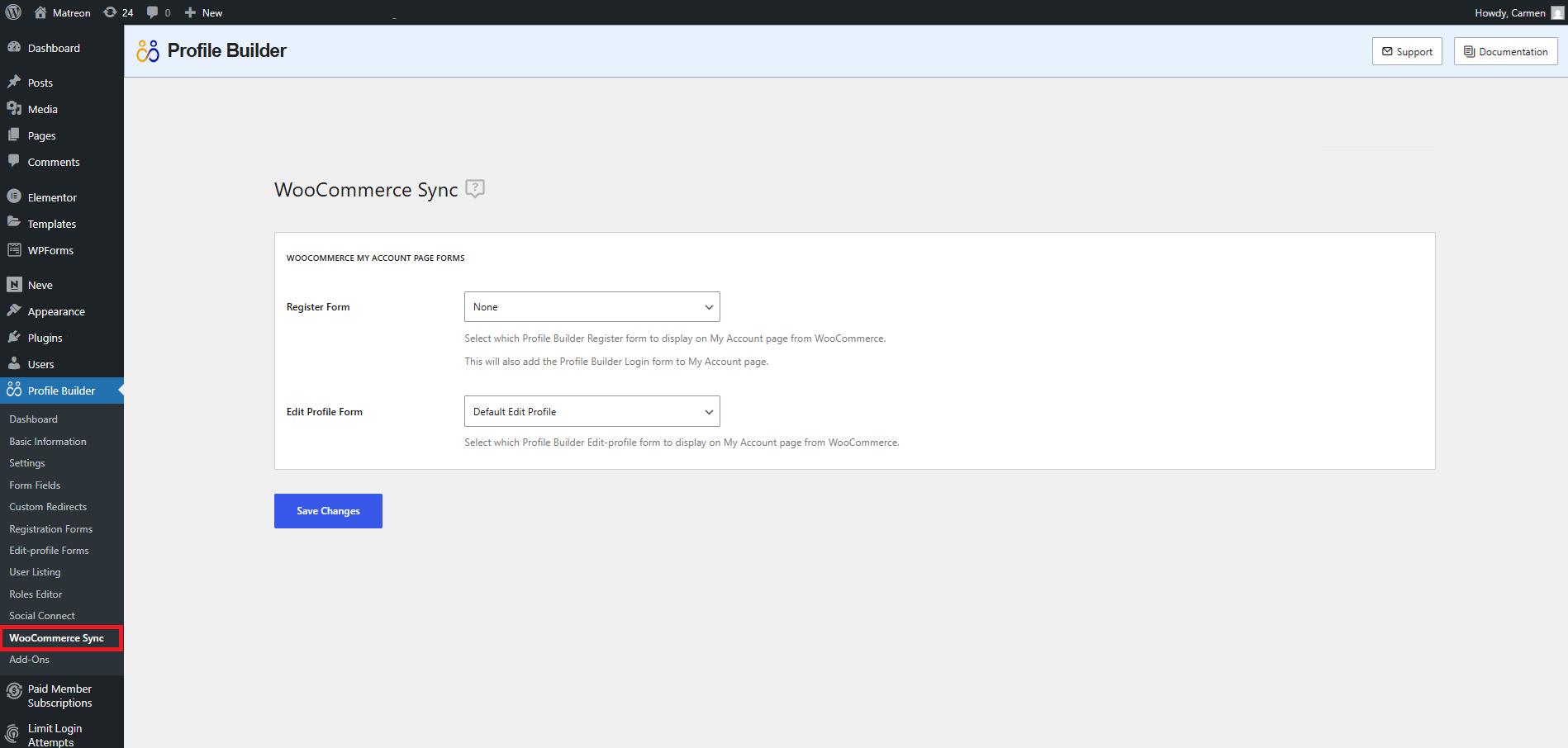Click the Comments label in sidebar
This screenshot has width=1568, height=748.
coord(54,162)
